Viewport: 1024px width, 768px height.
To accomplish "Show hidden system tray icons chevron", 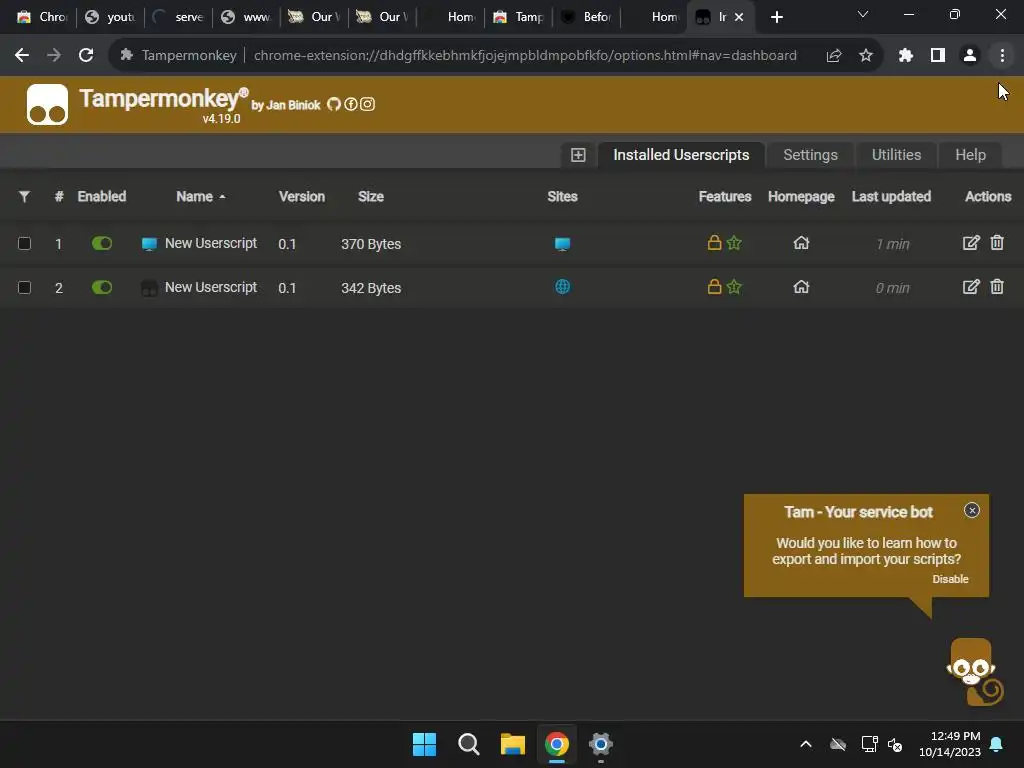I will coord(806,744).
